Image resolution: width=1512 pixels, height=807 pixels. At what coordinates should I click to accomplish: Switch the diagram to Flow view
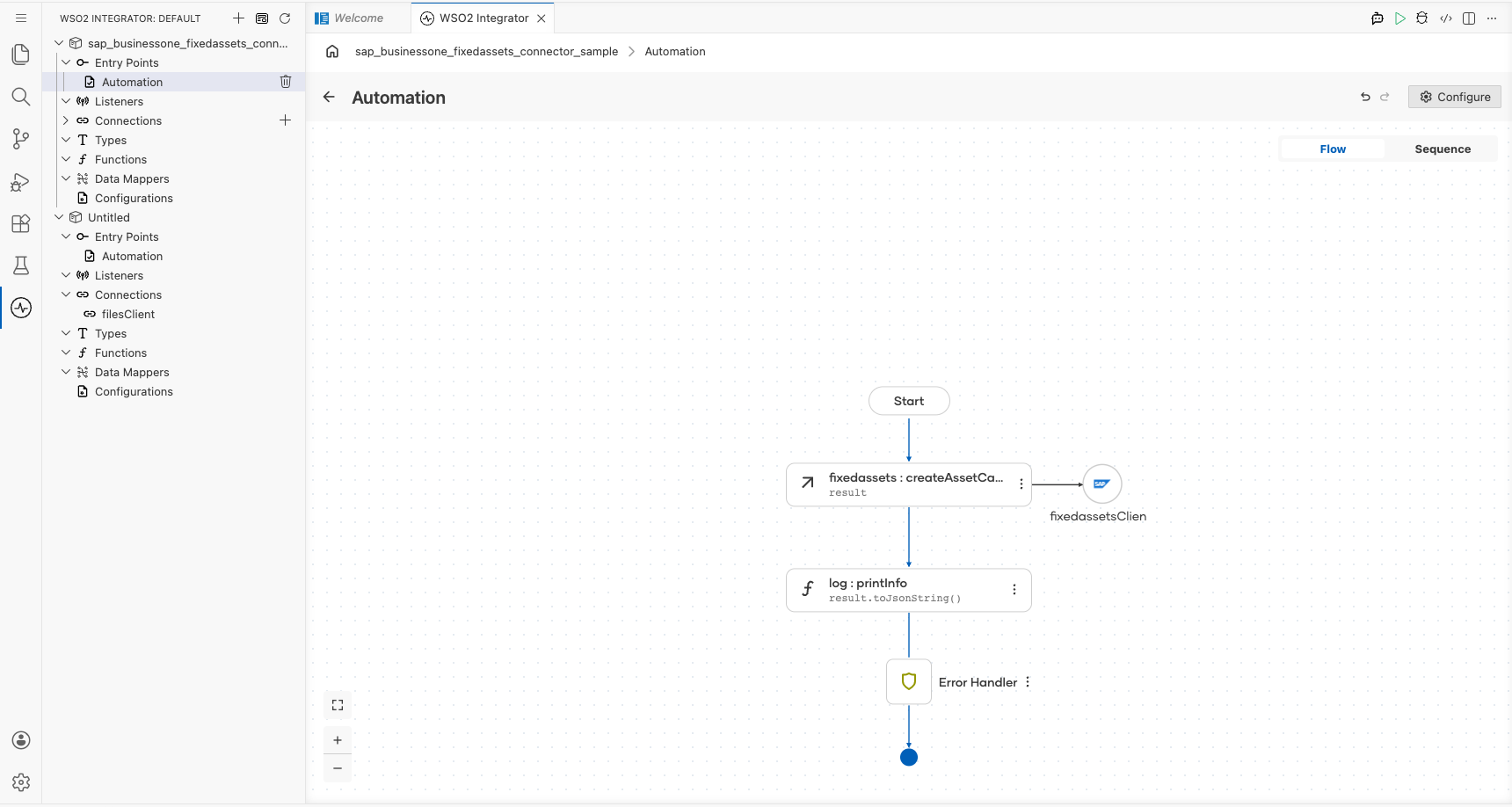(1333, 149)
